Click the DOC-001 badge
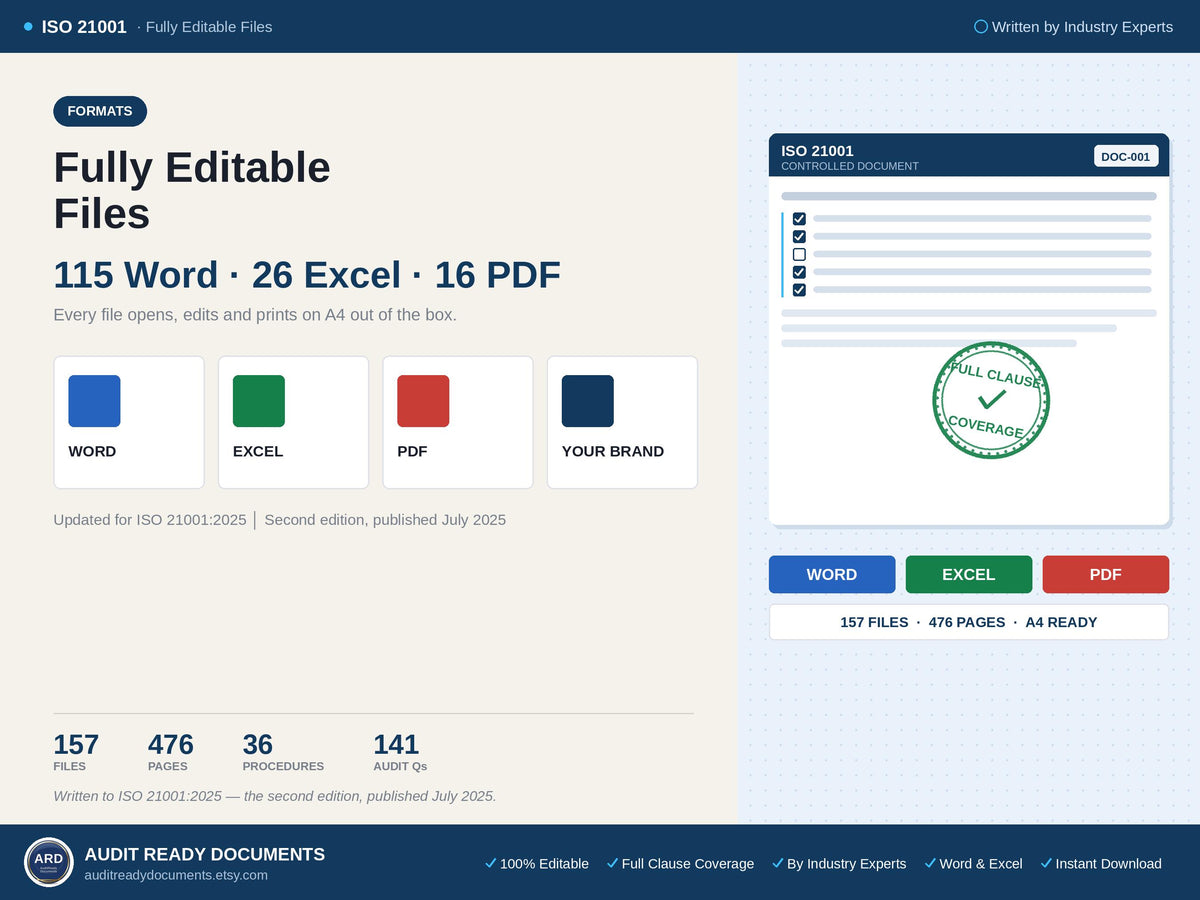This screenshot has width=1200, height=900. coord(1126,156)
